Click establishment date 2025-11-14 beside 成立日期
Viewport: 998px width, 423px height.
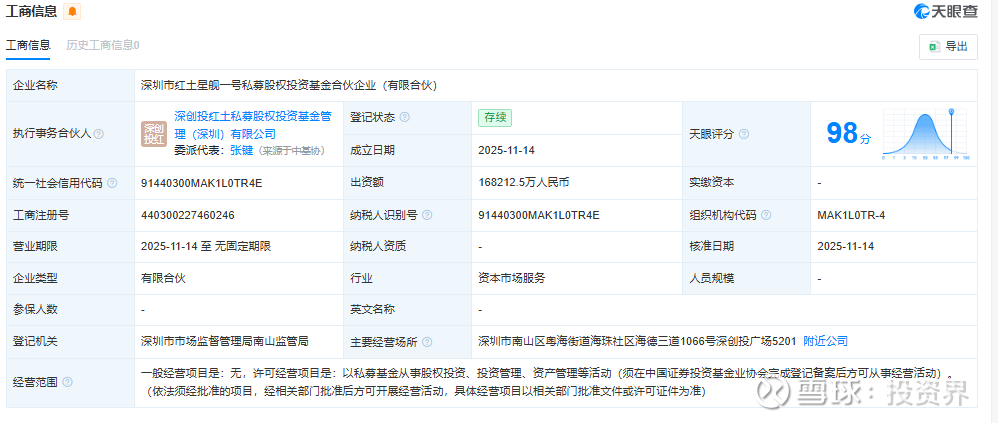click(507, 151)
